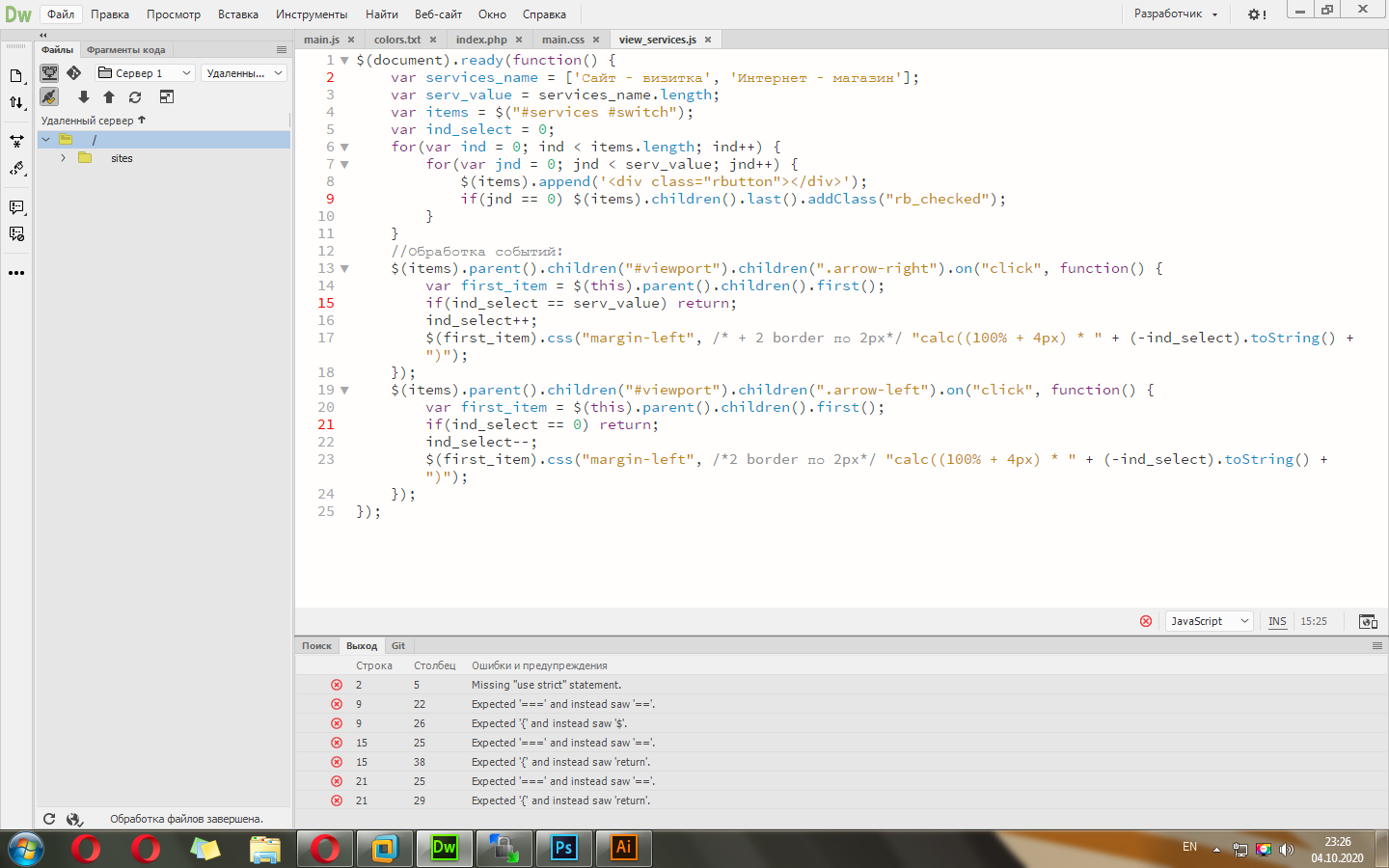The width and height of the screenshot is (1389, 868).
Task: Open real-time preview in browser icon
Action: [1368, 621]
